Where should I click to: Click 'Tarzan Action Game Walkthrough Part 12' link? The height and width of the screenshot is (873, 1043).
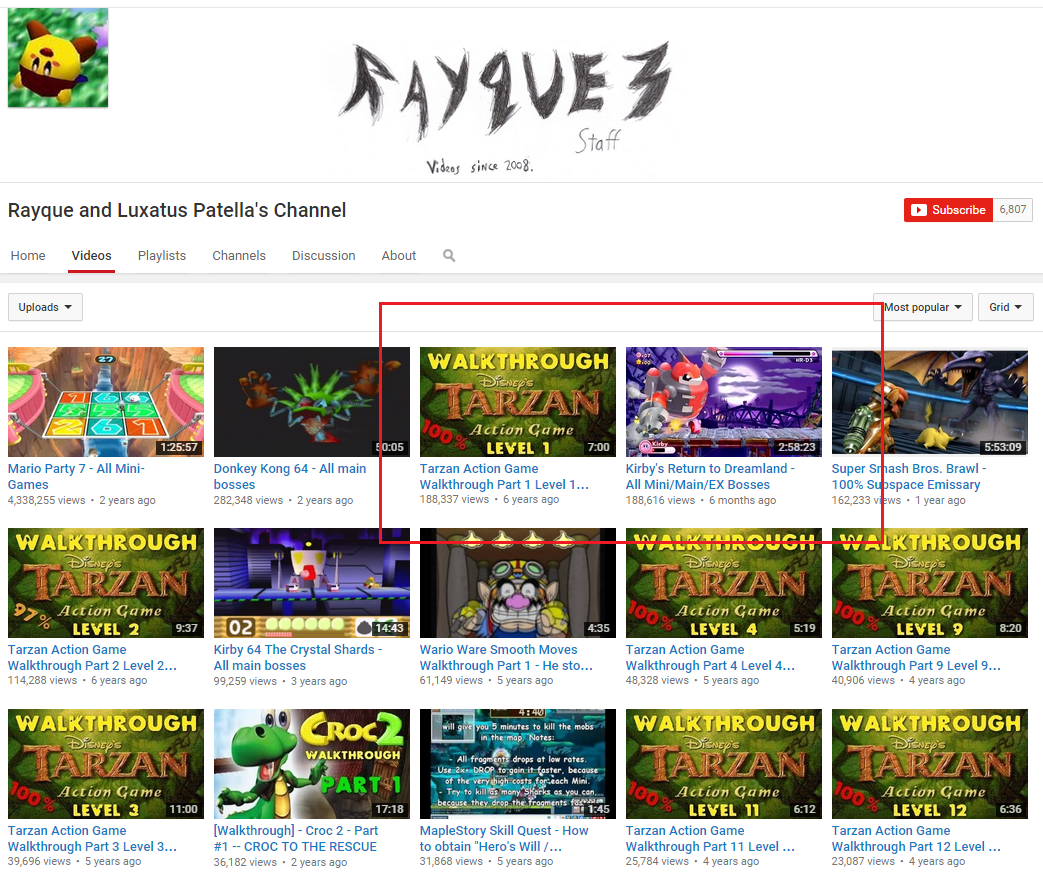(916, 838)
